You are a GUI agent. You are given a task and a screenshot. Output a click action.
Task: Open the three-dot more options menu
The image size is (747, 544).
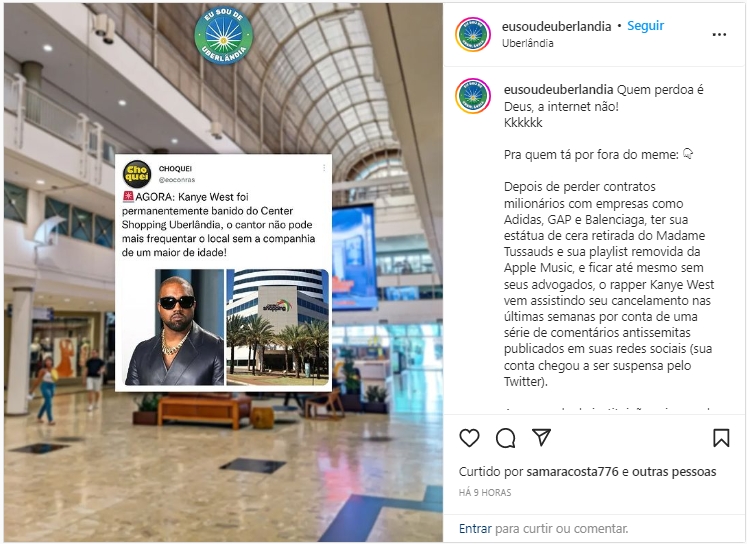pos(719,34)
